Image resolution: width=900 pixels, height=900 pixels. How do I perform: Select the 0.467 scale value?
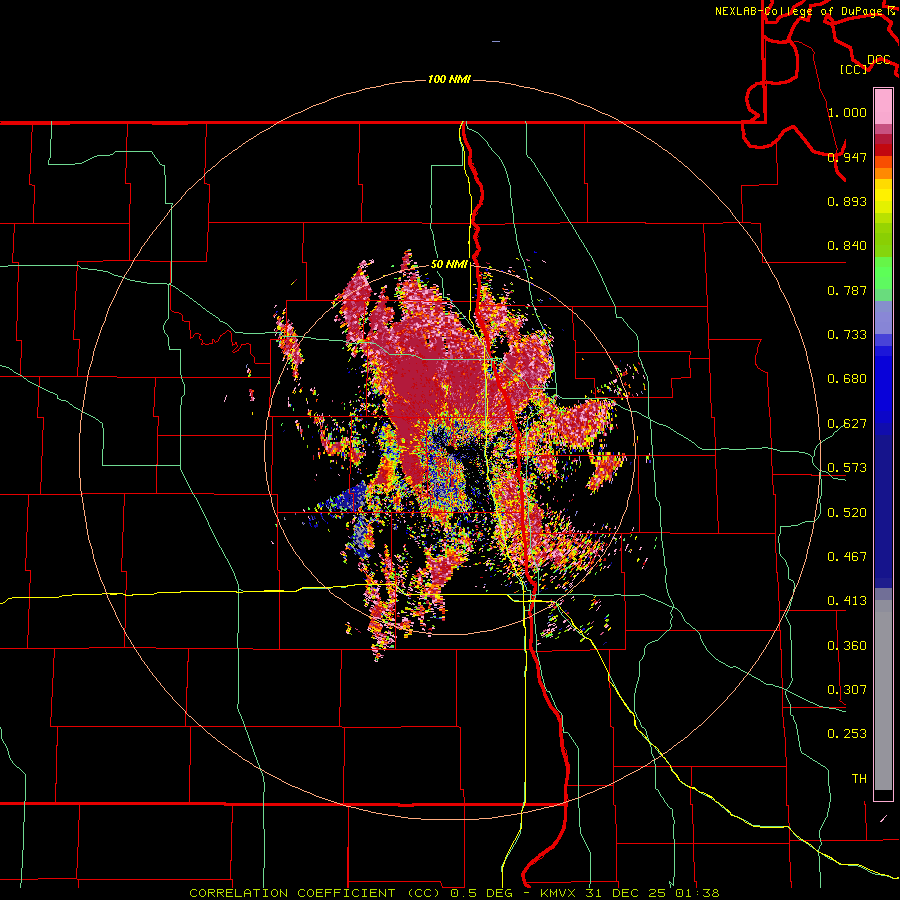click(x=847, y=557)
